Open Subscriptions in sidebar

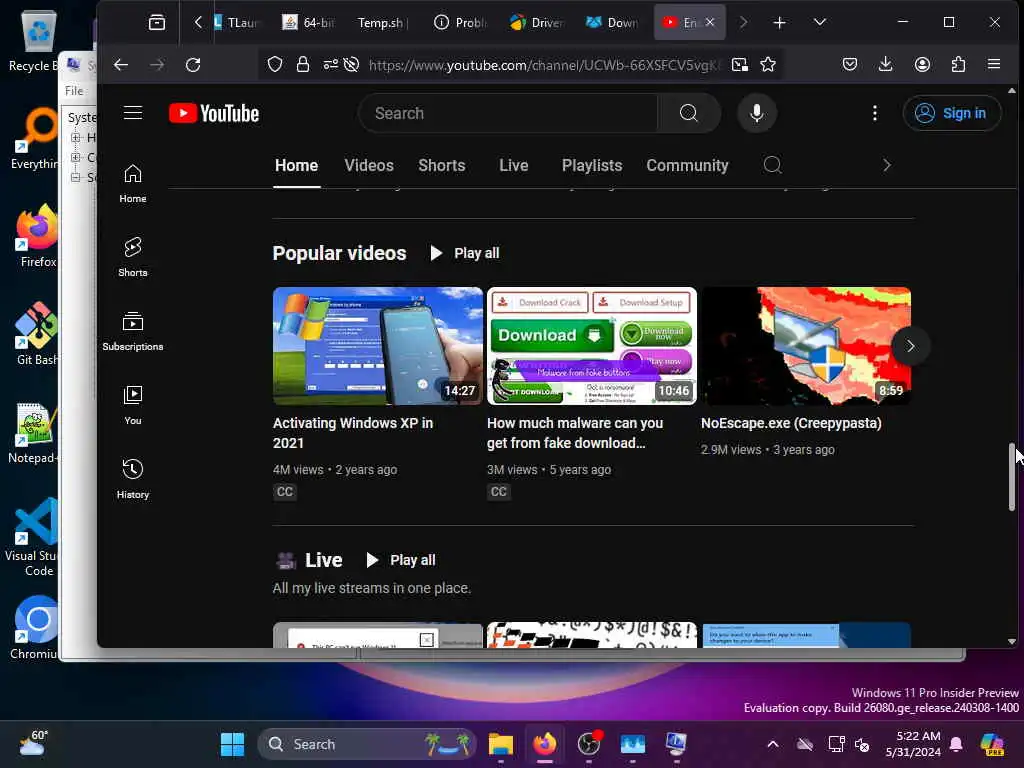(133, 332)
